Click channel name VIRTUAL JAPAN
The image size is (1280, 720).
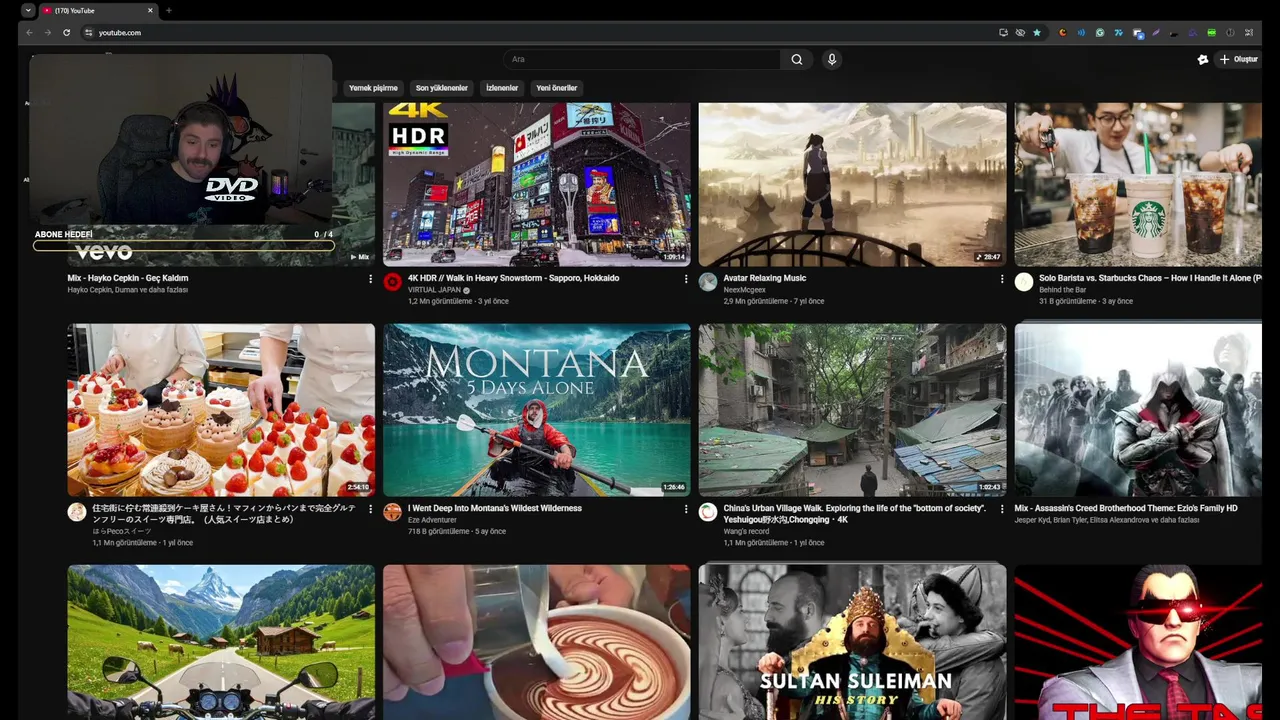click(434, 290)
